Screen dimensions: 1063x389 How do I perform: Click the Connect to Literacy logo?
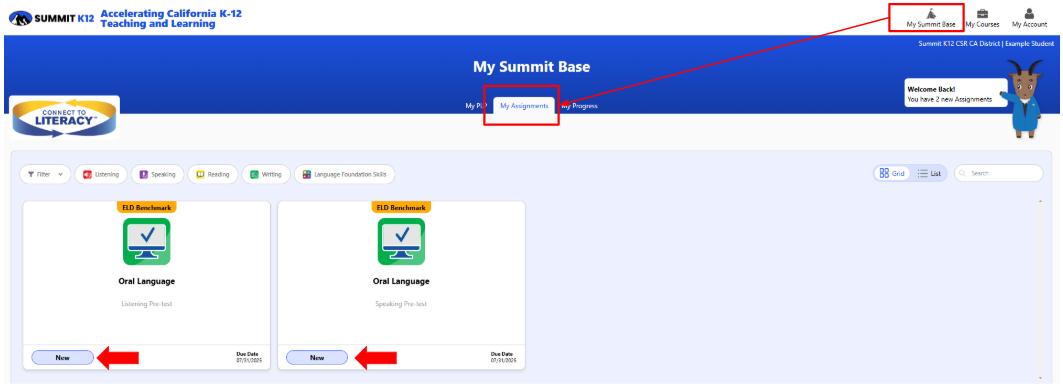point(65,117)
